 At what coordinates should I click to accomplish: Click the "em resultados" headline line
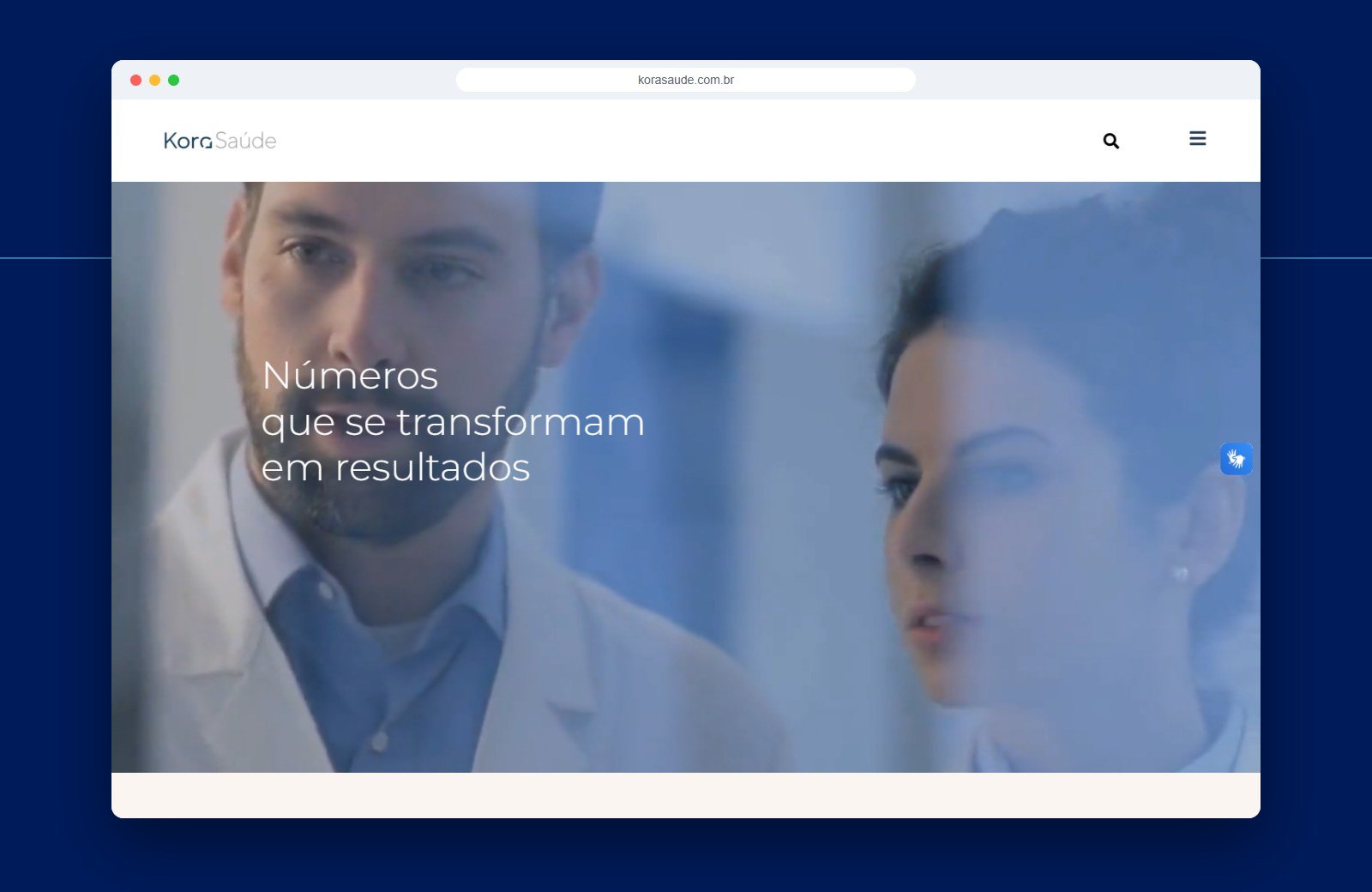click(x=395, y=468)
